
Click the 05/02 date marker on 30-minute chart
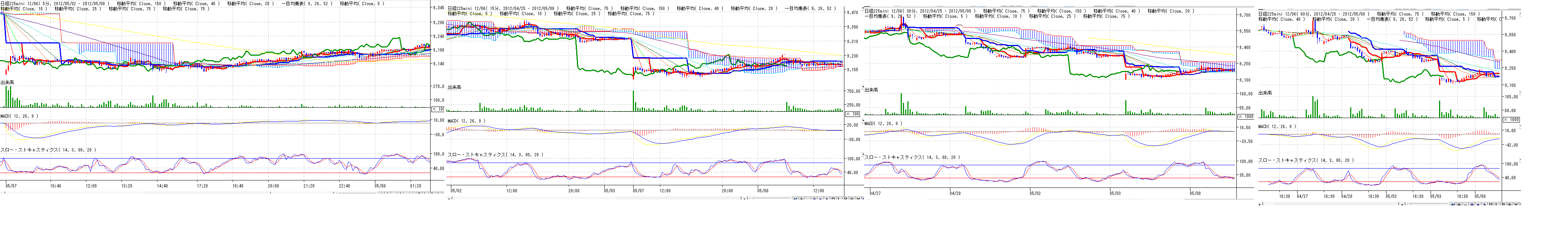[1035, 193]
